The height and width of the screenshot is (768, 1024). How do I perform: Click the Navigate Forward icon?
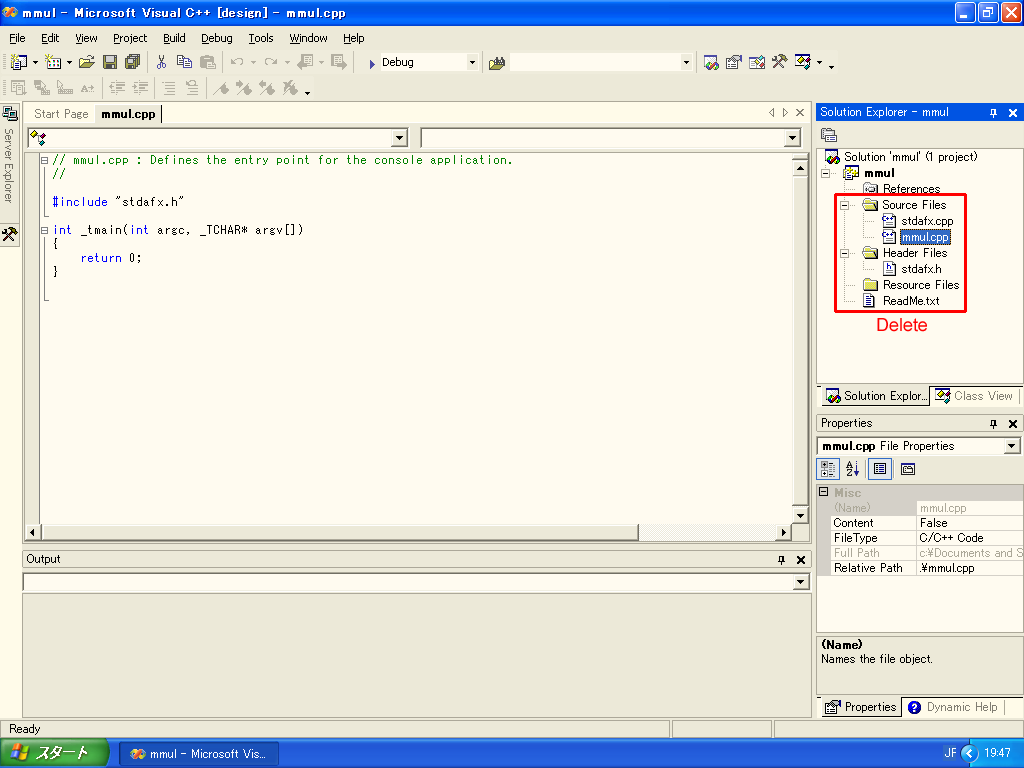(x=338, y=63)
